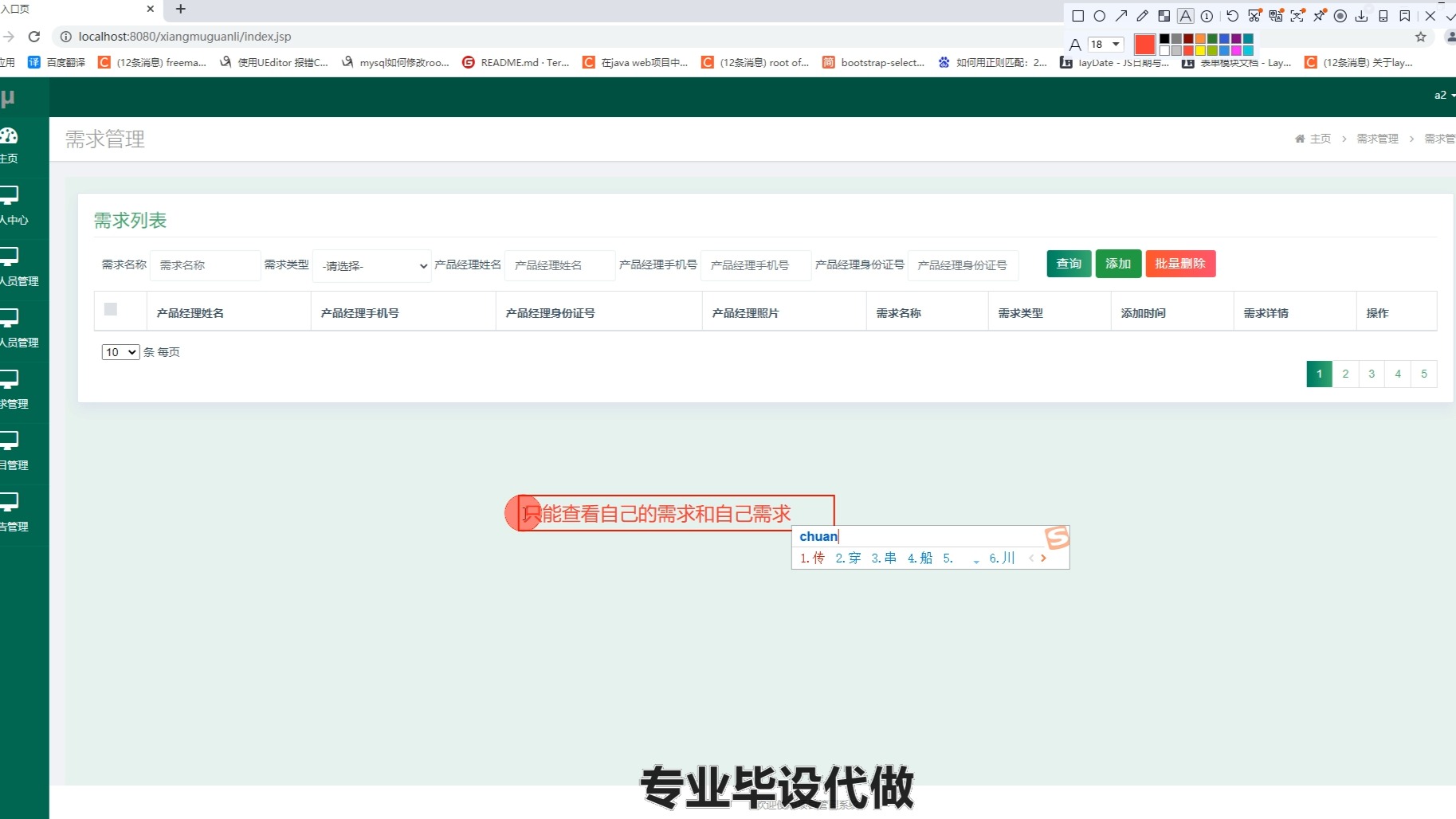This screenshot has width=1456, height=819.
Task: Open a new browser tab
Action: point(181,9)
